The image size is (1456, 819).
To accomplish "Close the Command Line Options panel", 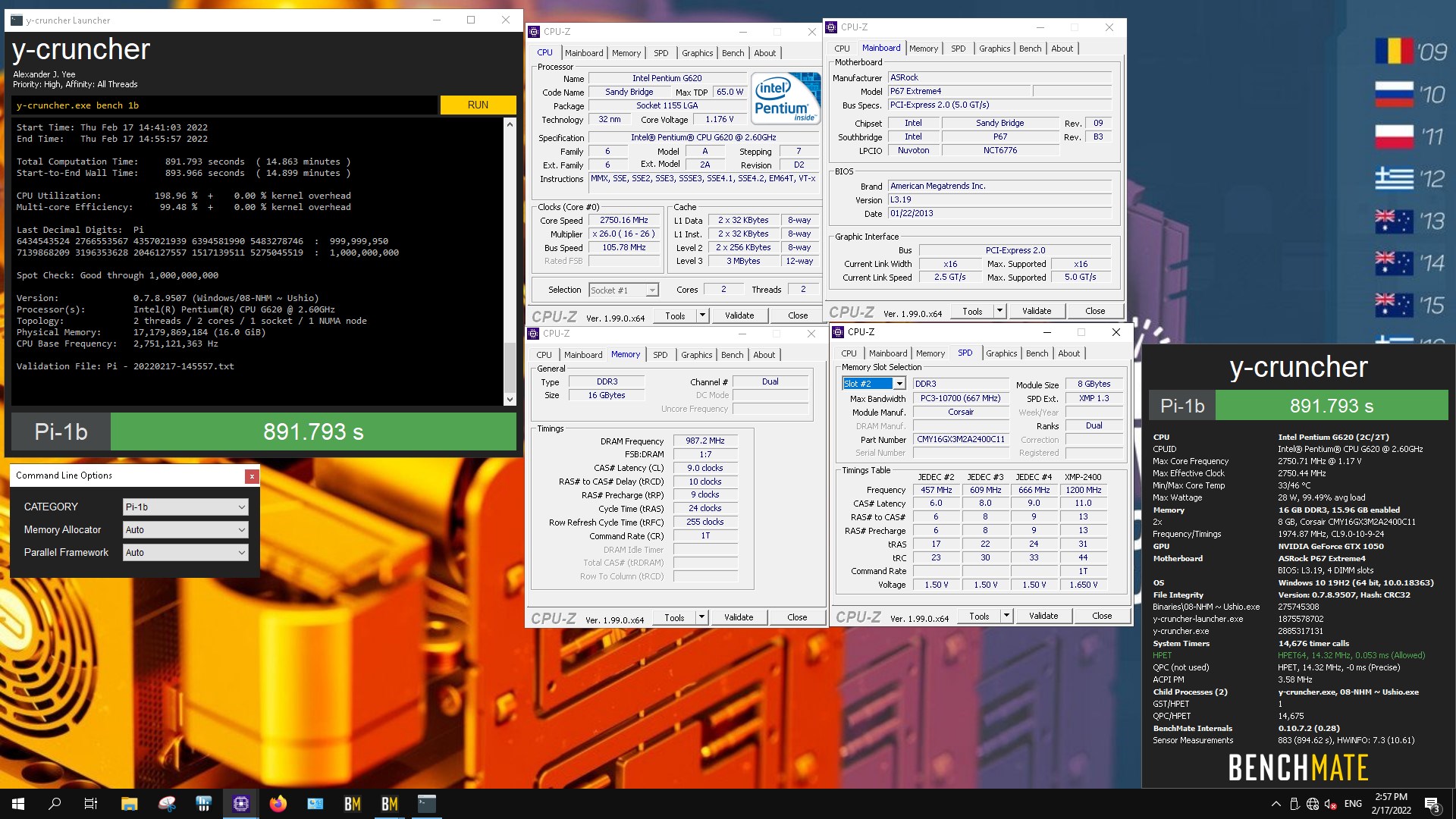I will 252,475.
